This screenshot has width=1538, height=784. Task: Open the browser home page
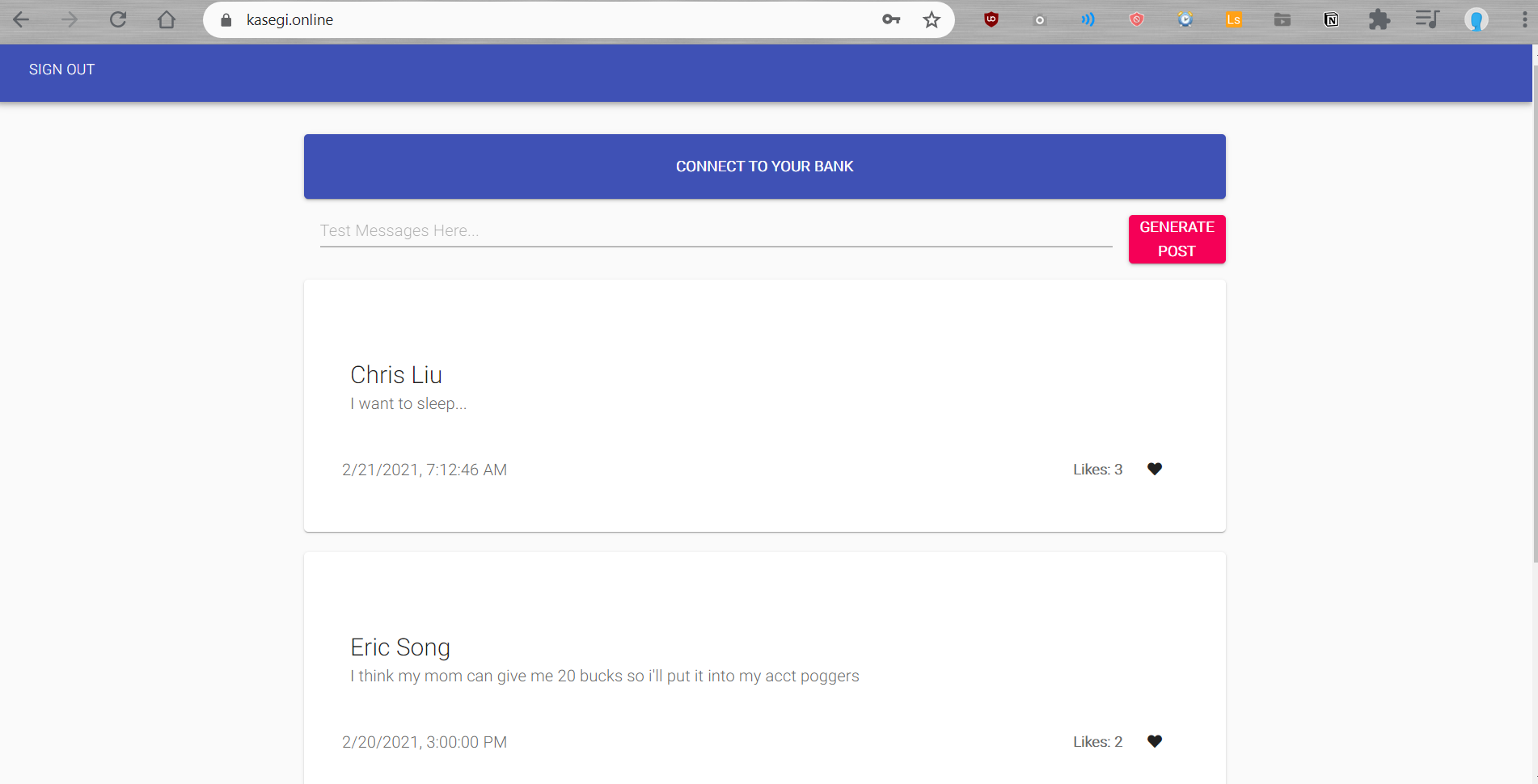pyautogui.click(x=167, y=19)
